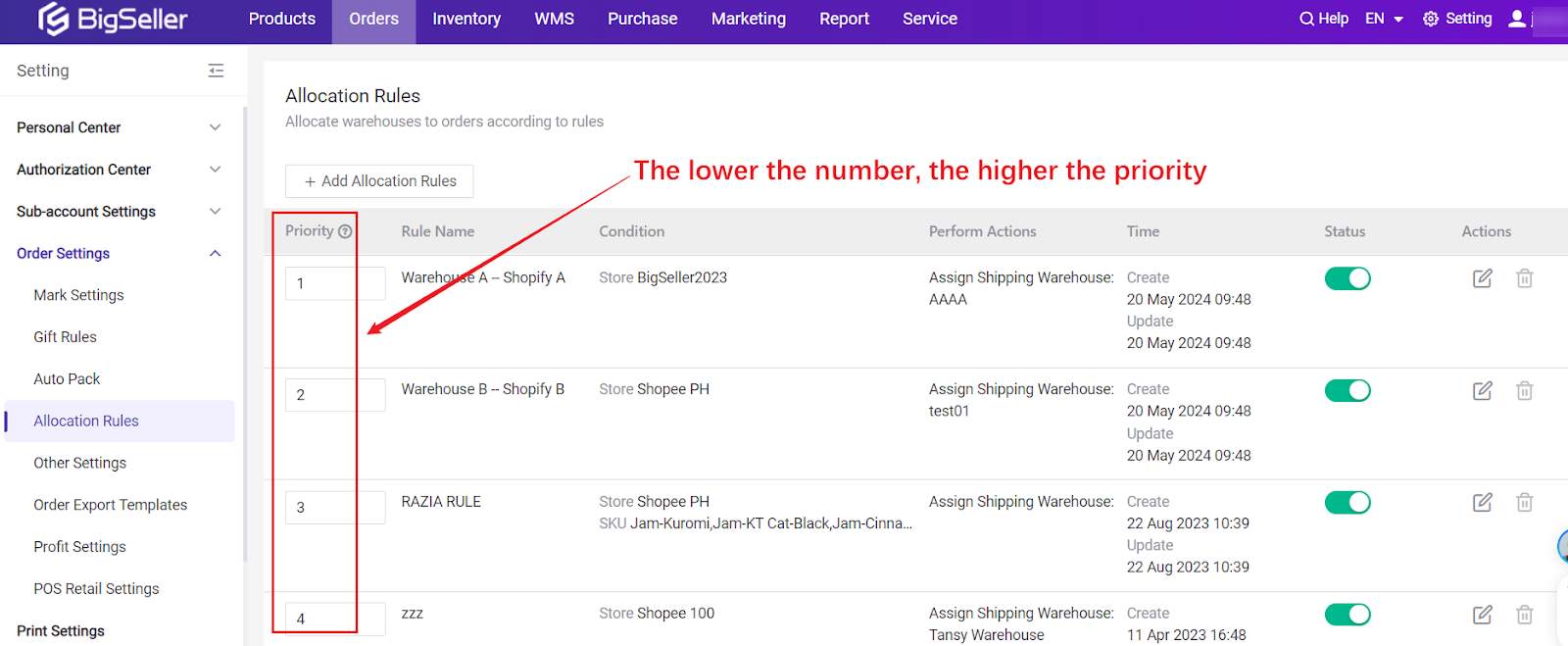The width and height of the screenshot is (1568, 646).
Task: Click the Rule Name column header
Action: point(438,231)
